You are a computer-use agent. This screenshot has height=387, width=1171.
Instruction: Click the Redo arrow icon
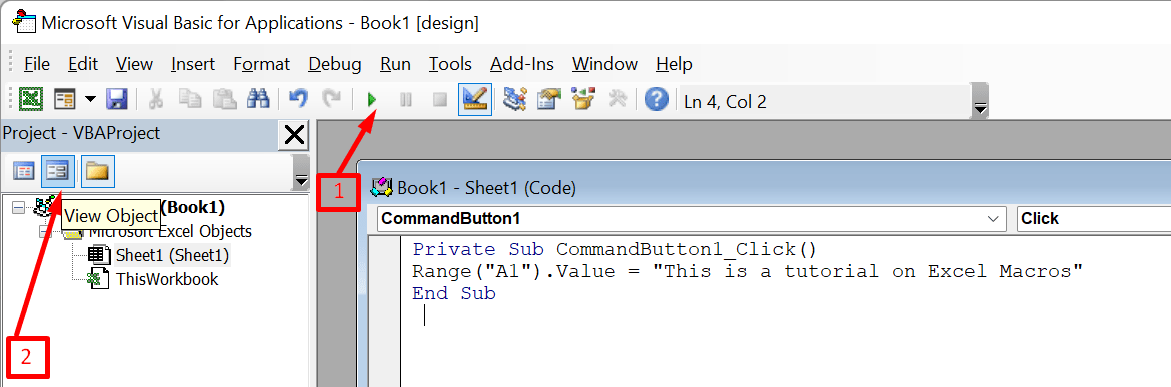click(x=331, y=99)
